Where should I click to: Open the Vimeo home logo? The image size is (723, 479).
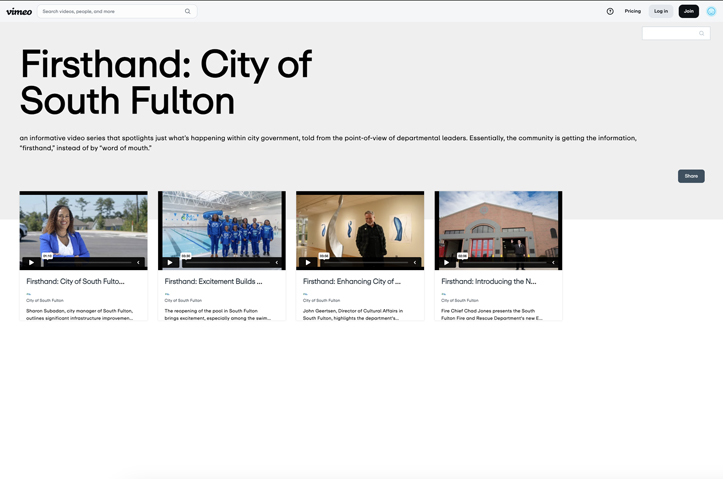[x=19, y=12]
